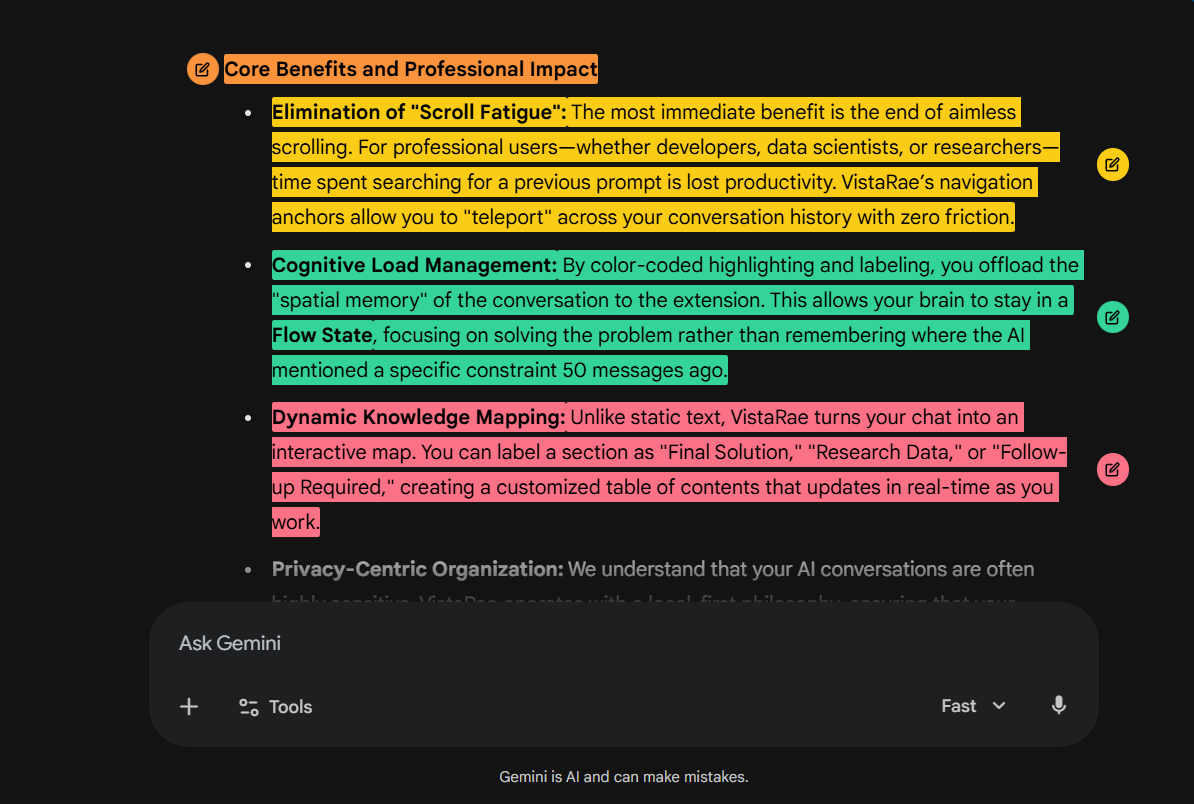Click the Gemini is AI and can make mistakes notice
Image resolution: width=1194 pixels, height=804 pixels.
[x=624, y=777]
